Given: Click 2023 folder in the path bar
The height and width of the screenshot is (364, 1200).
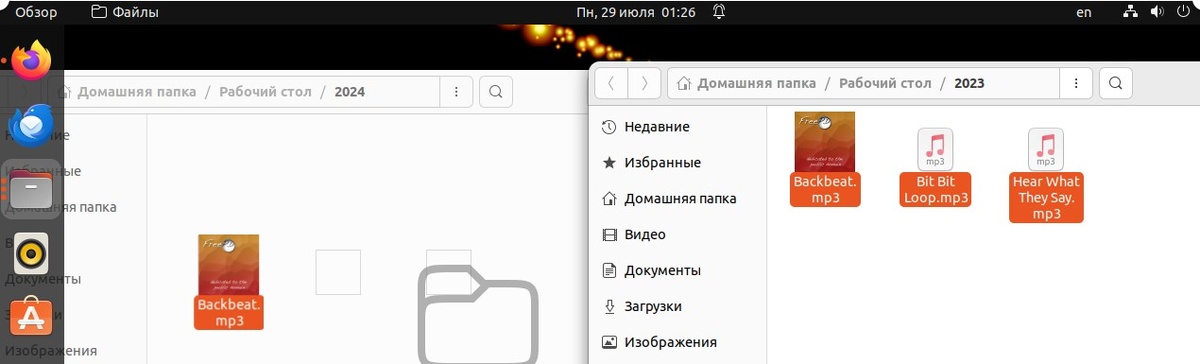Looking at the screenshot, I should point(969,83).
